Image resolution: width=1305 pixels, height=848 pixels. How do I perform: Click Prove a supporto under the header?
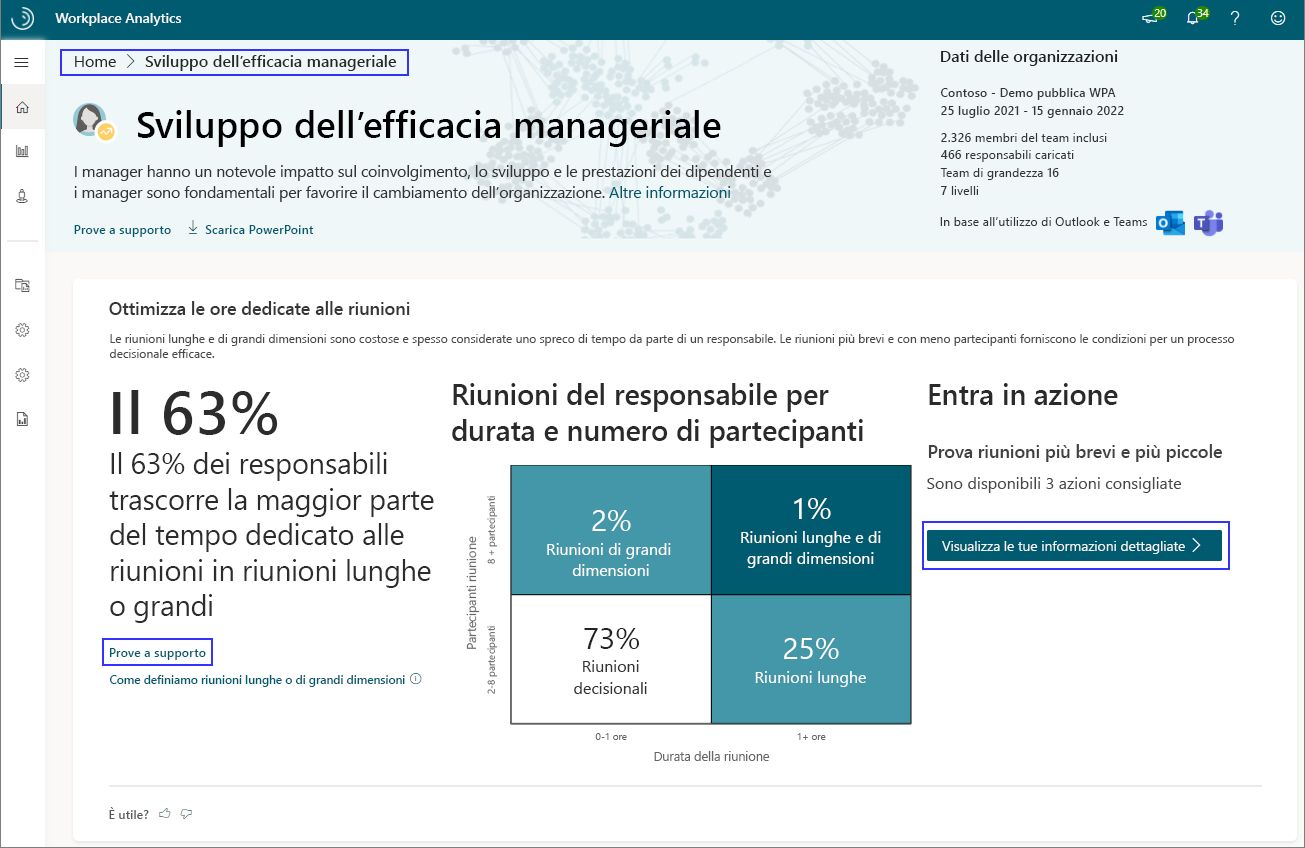[122, 229]
